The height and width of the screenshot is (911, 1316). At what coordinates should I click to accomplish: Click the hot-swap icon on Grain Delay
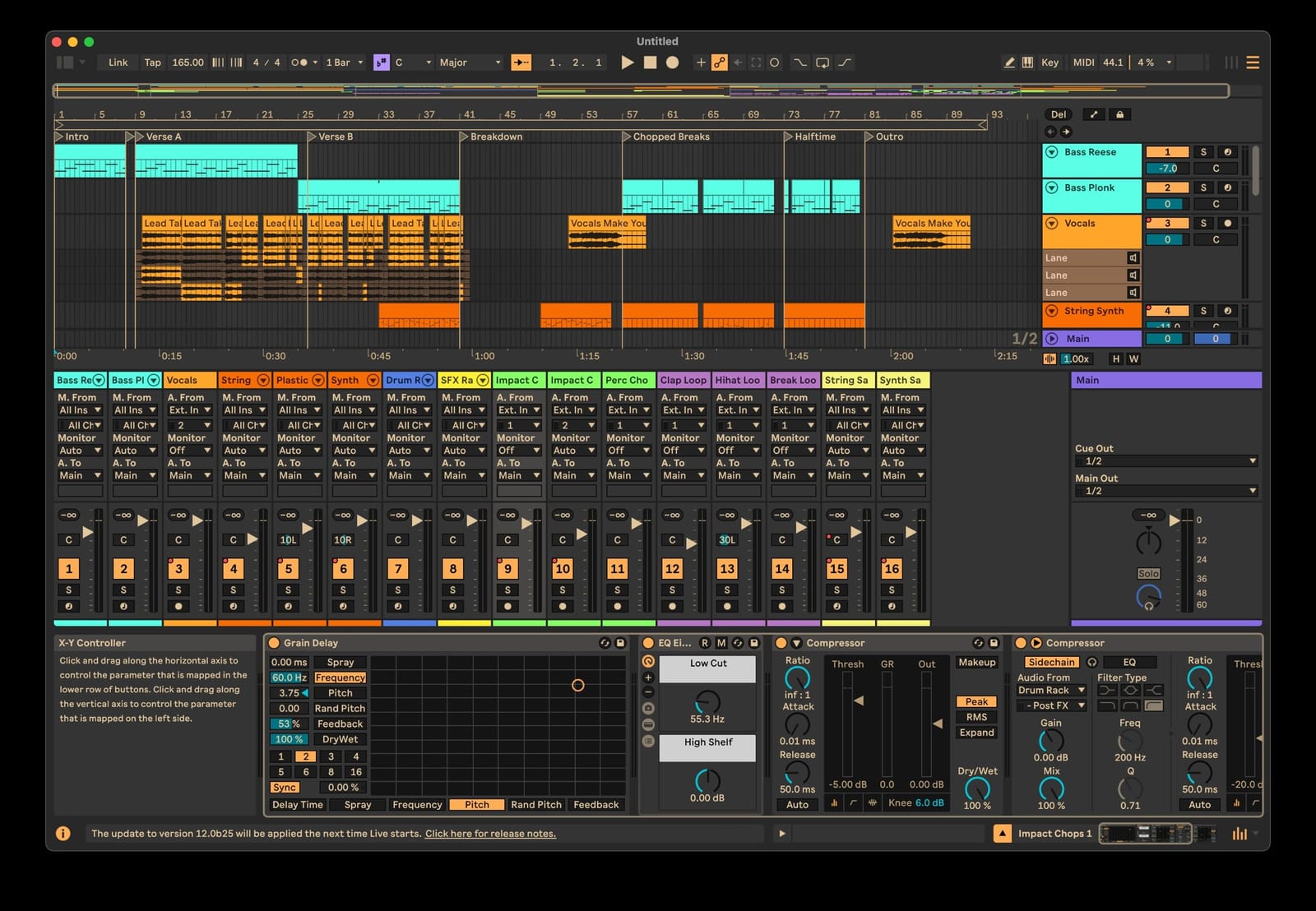605,642
